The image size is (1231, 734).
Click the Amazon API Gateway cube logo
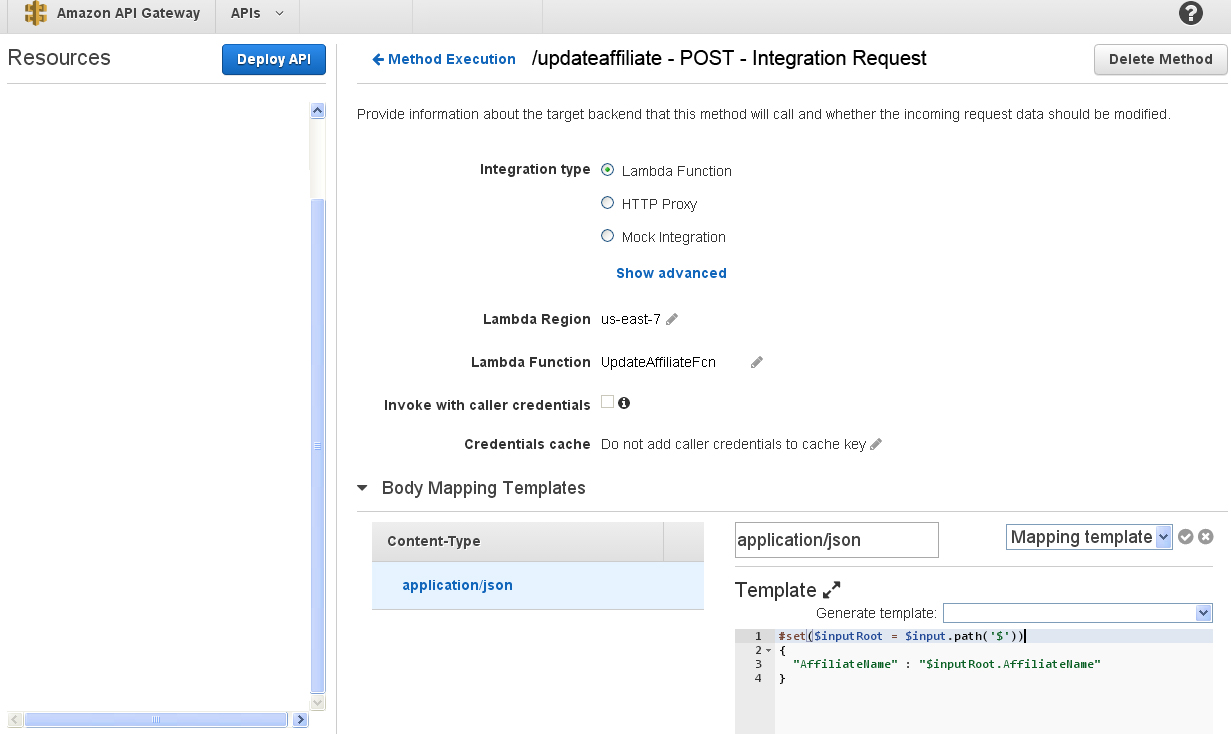click(x=36, y=14)
